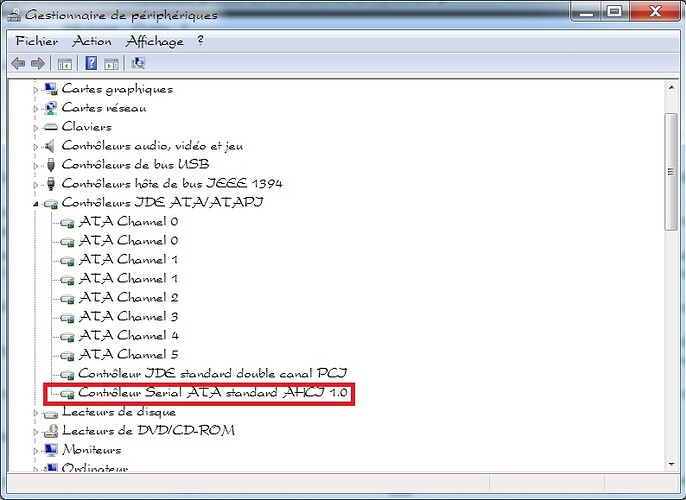Click the scan for hardware changes icon
The width and height of the screenshot is (686, 500).
point(138,63)
